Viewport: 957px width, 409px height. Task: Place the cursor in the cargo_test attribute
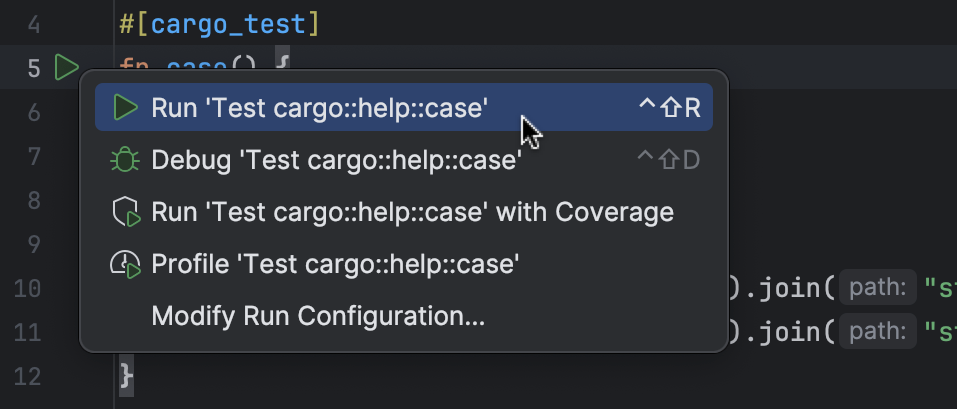220,25
